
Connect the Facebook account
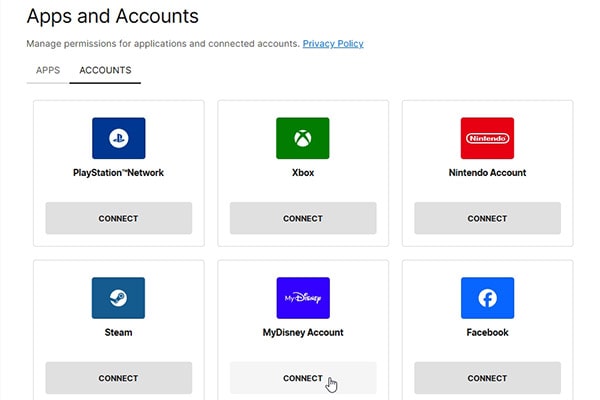(488, 378)
